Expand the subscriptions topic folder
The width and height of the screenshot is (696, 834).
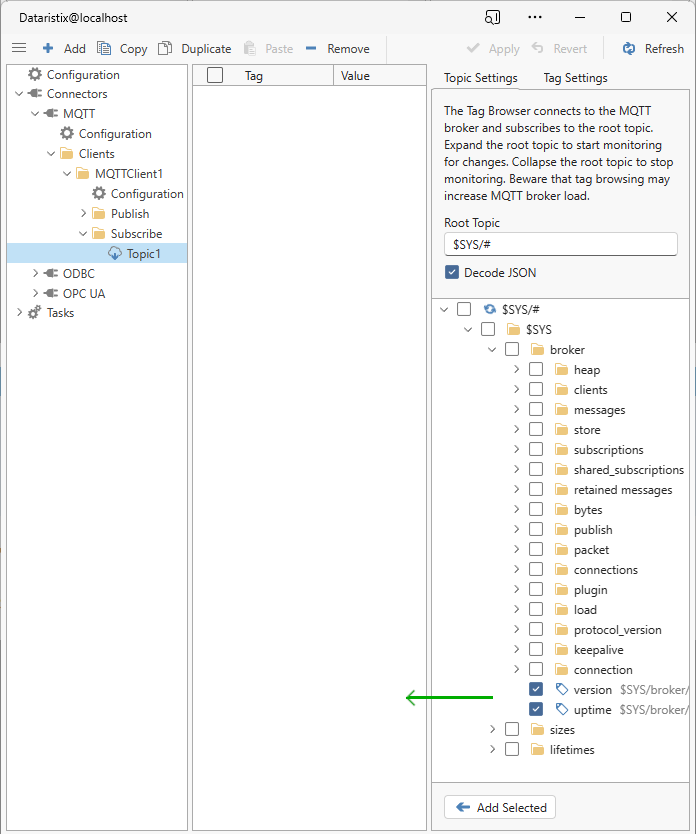click(516, 449)
